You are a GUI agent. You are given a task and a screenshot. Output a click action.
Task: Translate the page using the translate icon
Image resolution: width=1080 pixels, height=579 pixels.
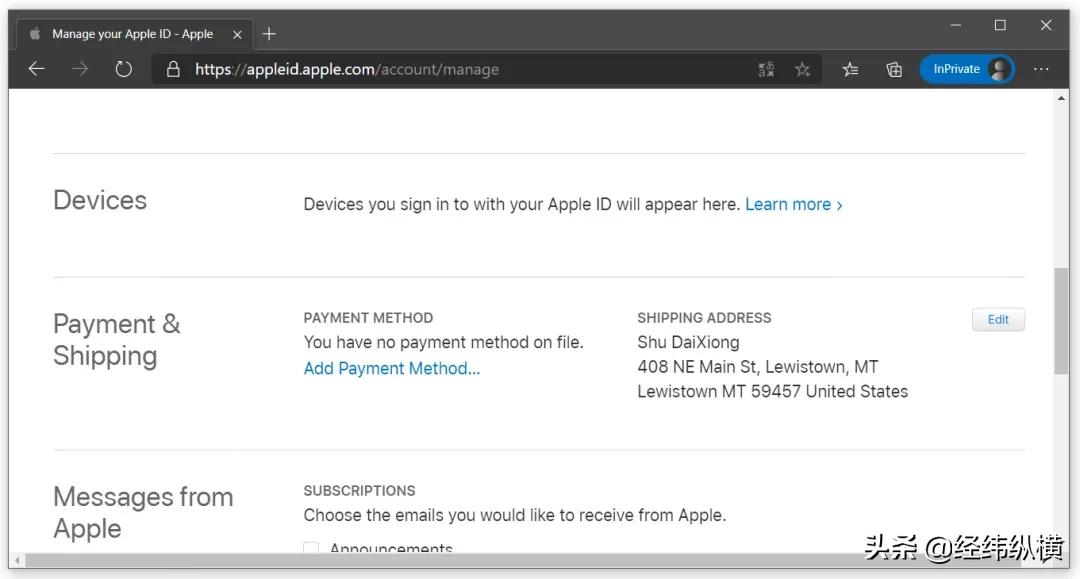pos(766,69)
